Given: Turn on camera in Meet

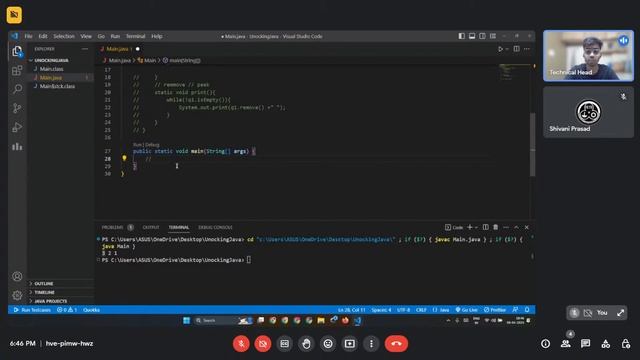Looking at the screenshot, I should (x=263, y=344).
